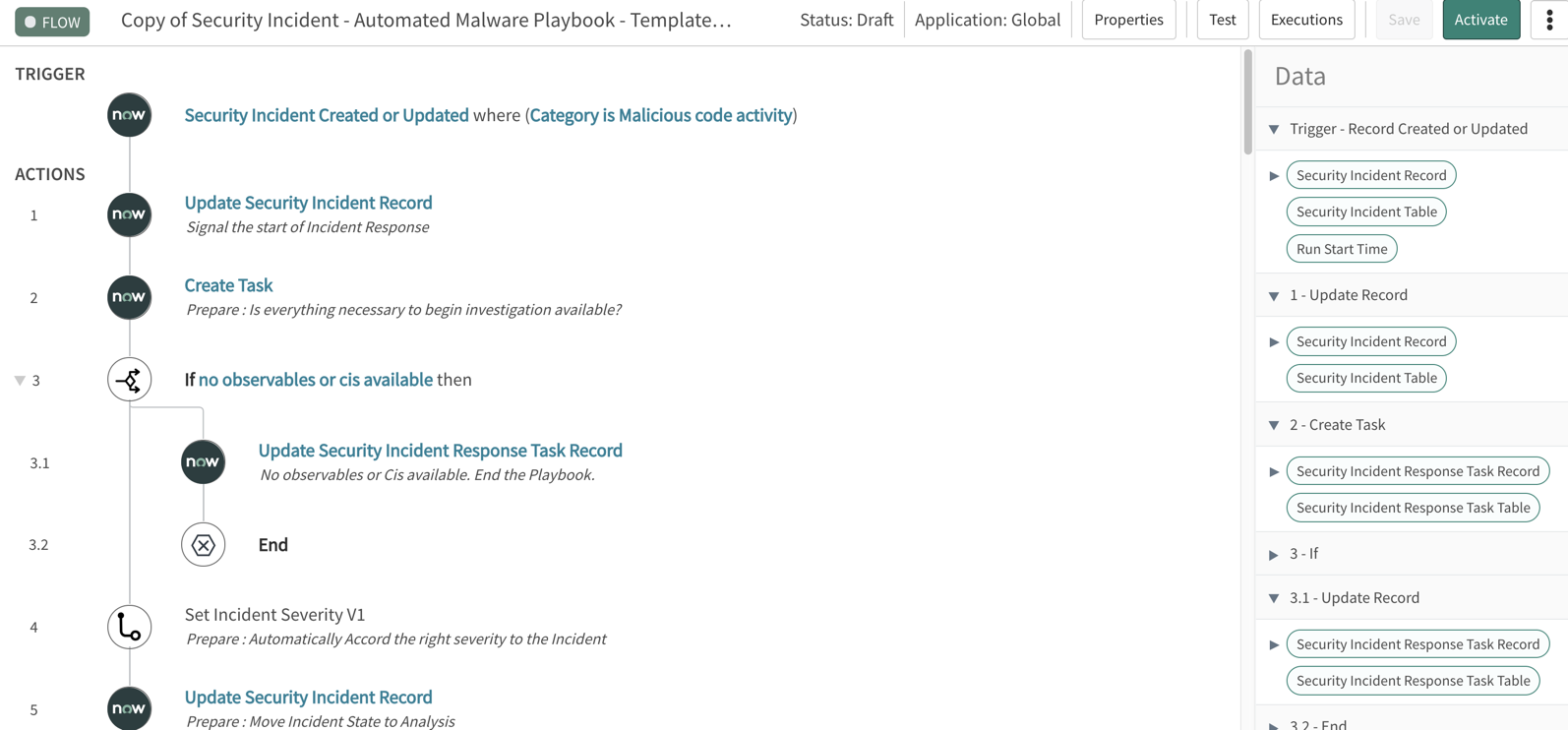Open no observables or cis available condition

pyautogui.click(x=316, y=380)
